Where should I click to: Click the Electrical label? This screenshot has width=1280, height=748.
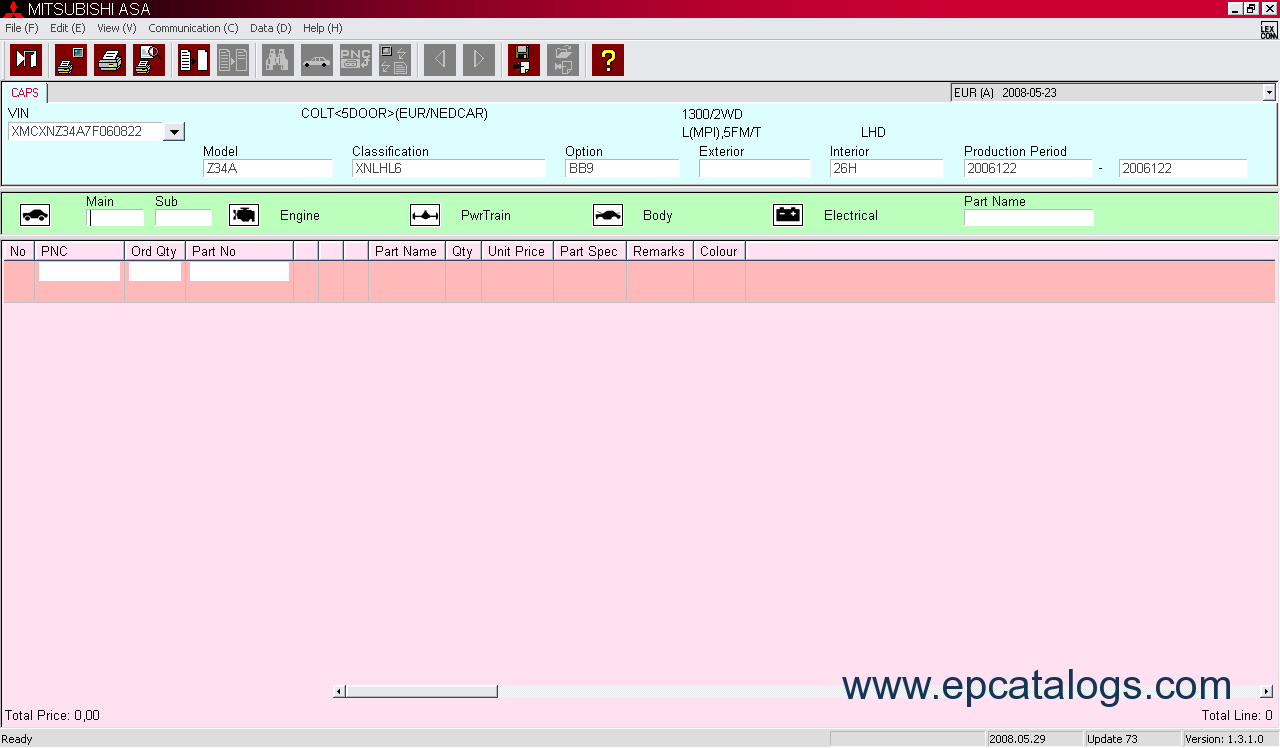point(851,215)
